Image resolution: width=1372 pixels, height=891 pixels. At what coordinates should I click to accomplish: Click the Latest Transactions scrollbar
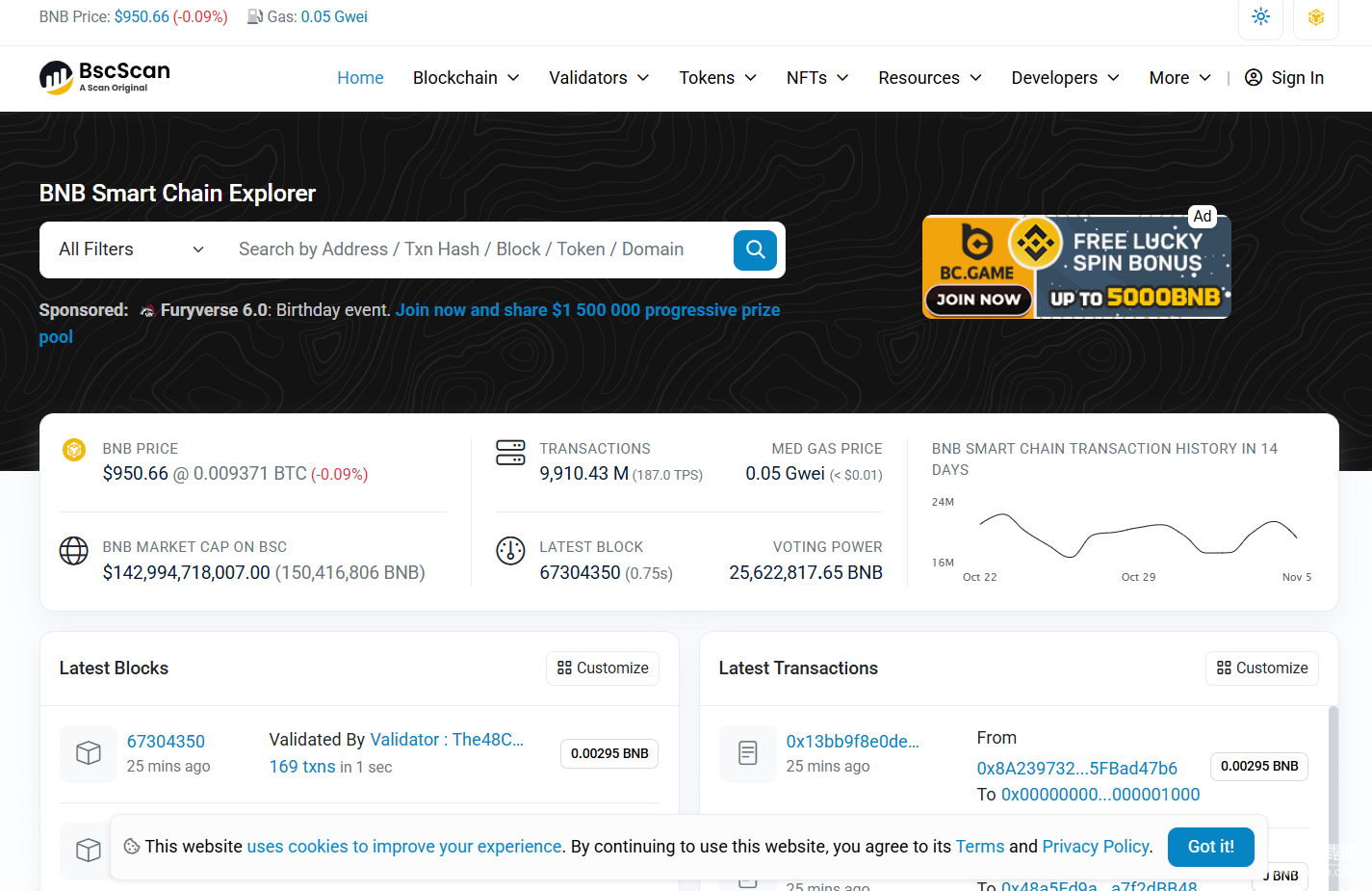tap(1333, 771)
